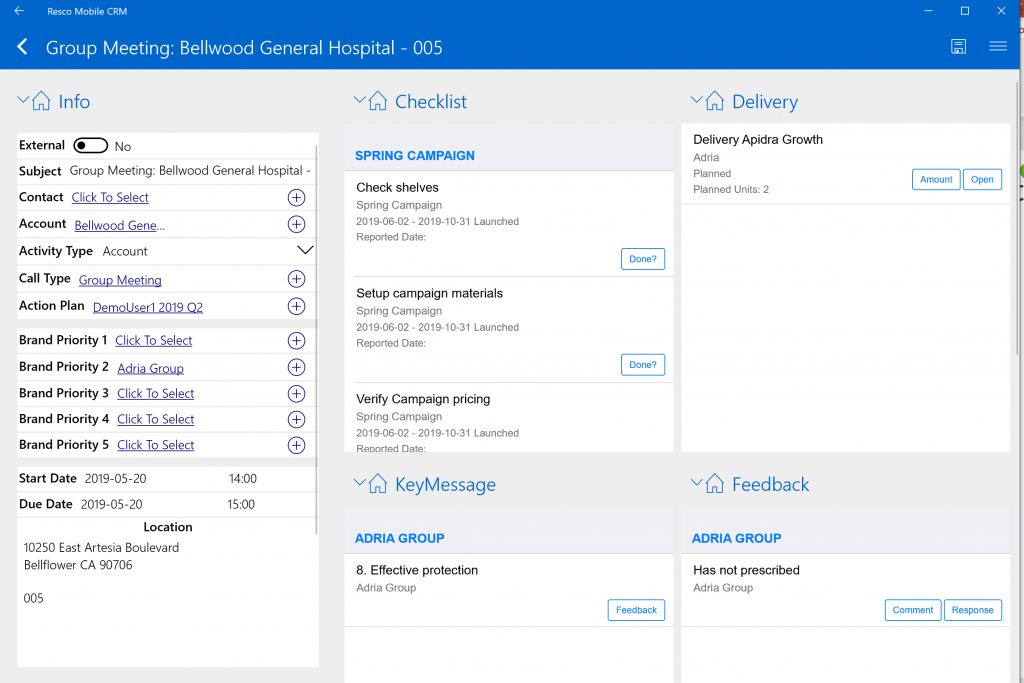1024x683 pixels.
Task: Click the Contact Click To Select link
Action: 110,197
